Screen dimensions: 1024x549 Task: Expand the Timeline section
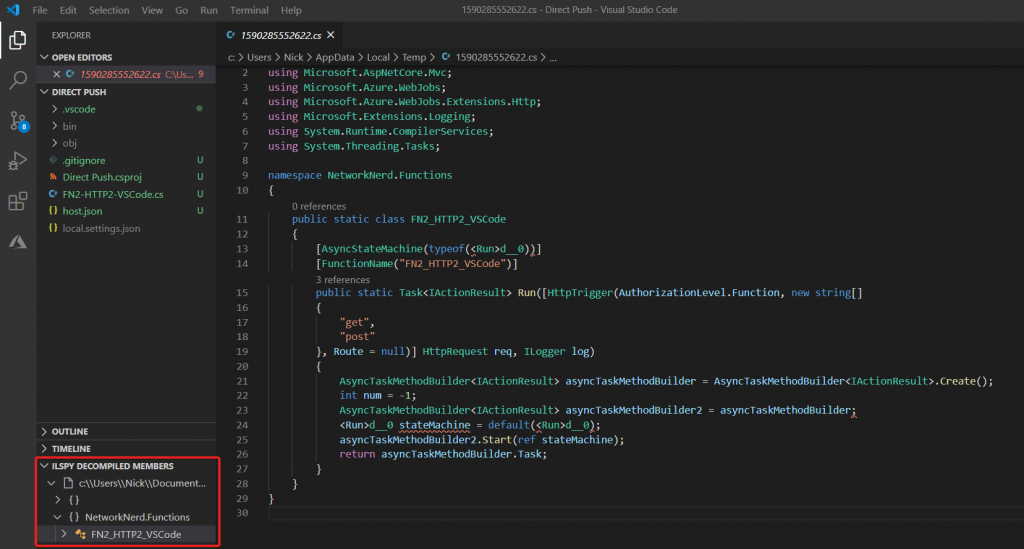point(44,448)
